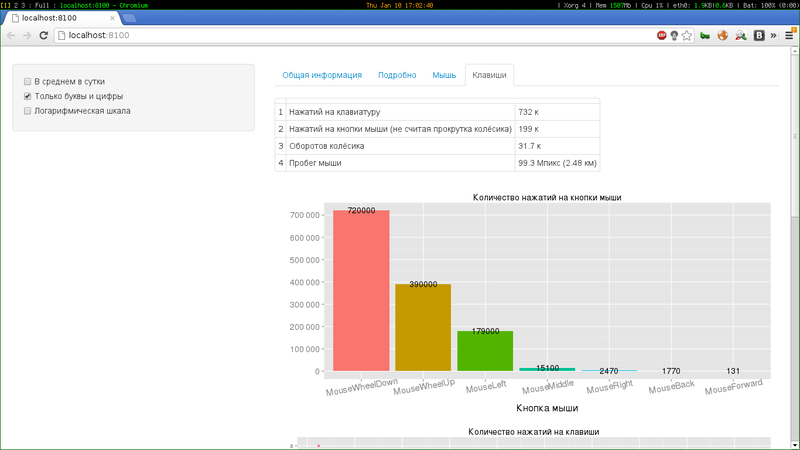Image resolution: width=800 pixels, height=450 pixels.
Task: Click the date and time in the top bar
Action: coord(399,5)
